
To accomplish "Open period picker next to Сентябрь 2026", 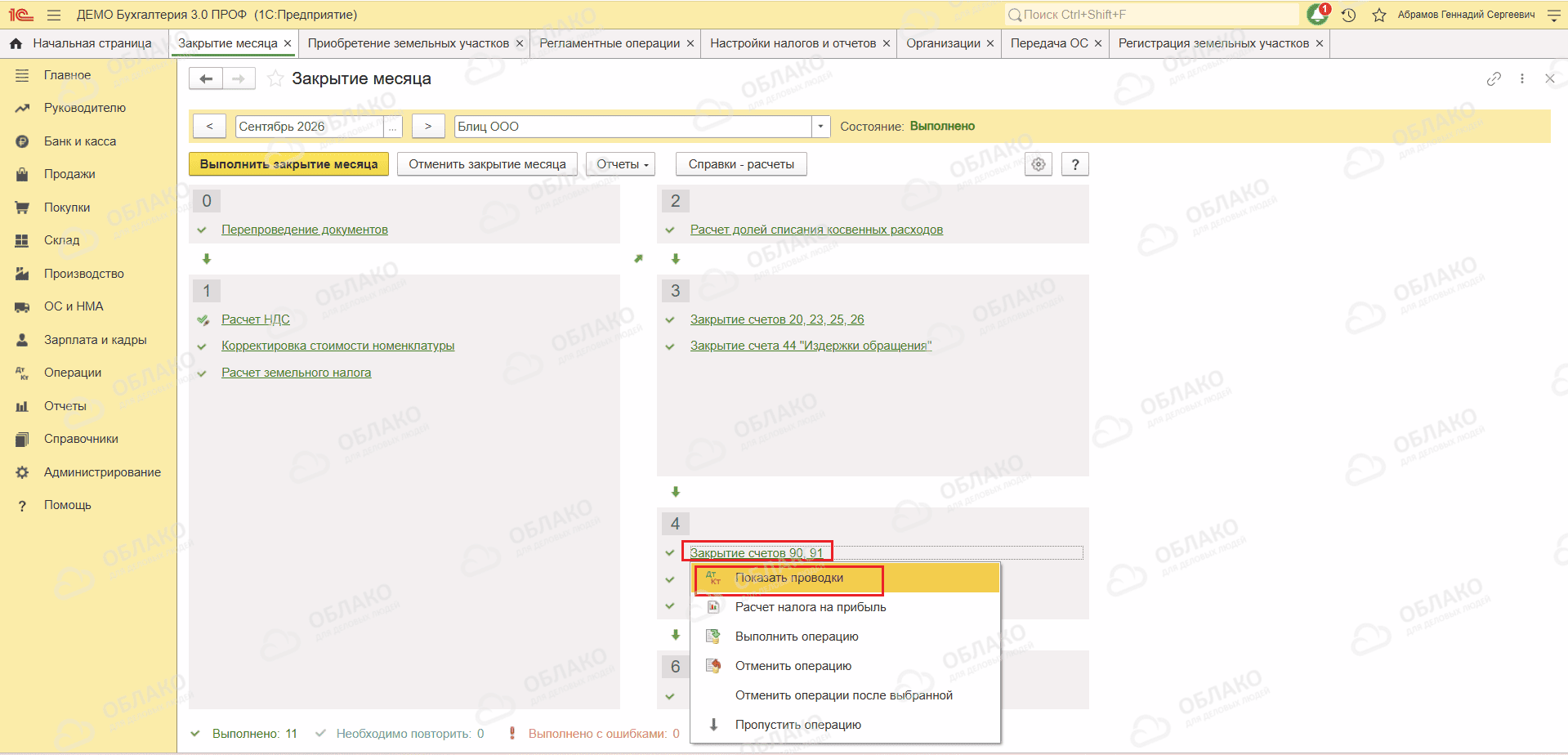I will tap(393, 127).
